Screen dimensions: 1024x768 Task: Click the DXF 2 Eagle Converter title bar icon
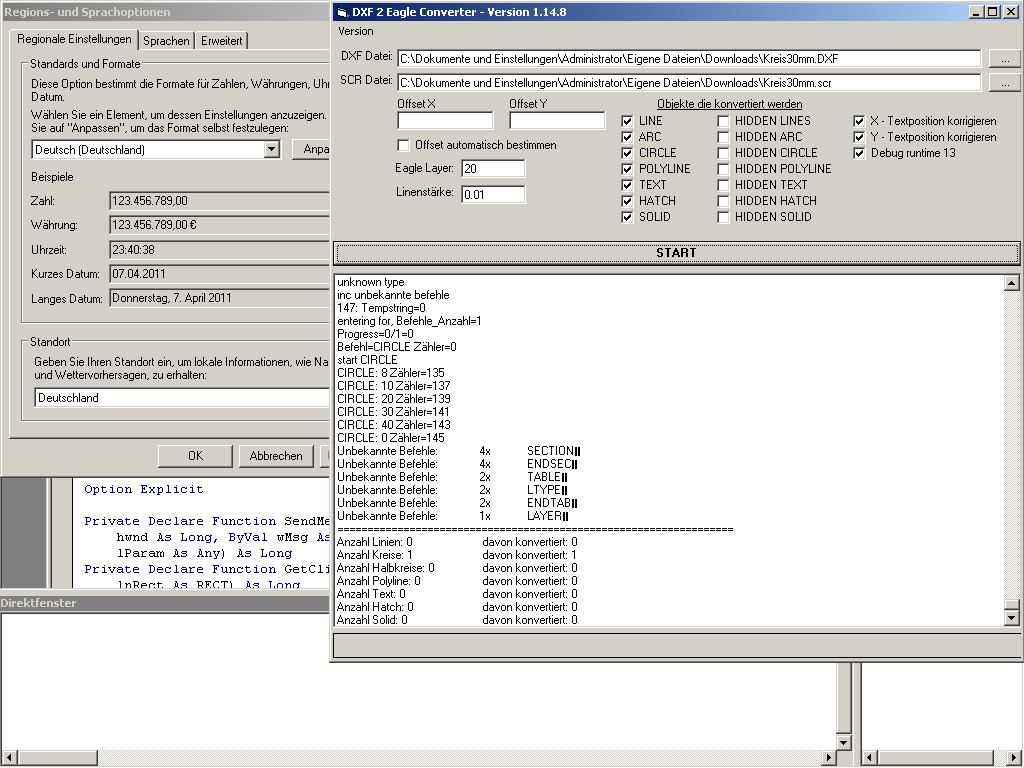[x=342, y=12]
